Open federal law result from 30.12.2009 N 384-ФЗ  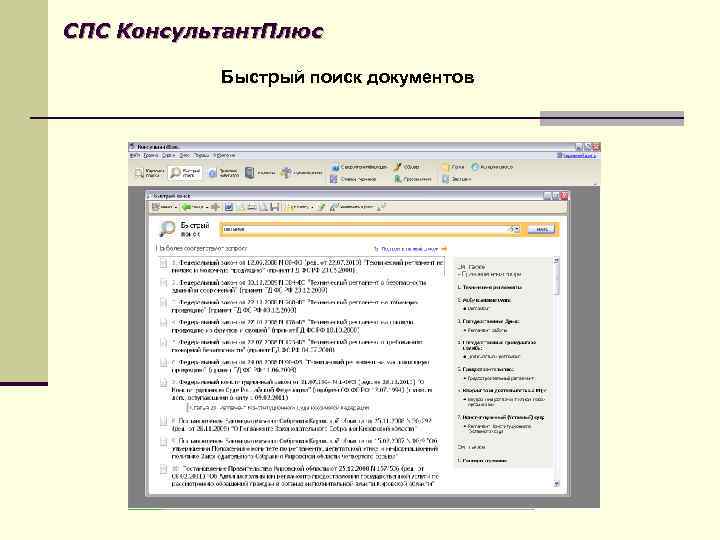point(298,286)
